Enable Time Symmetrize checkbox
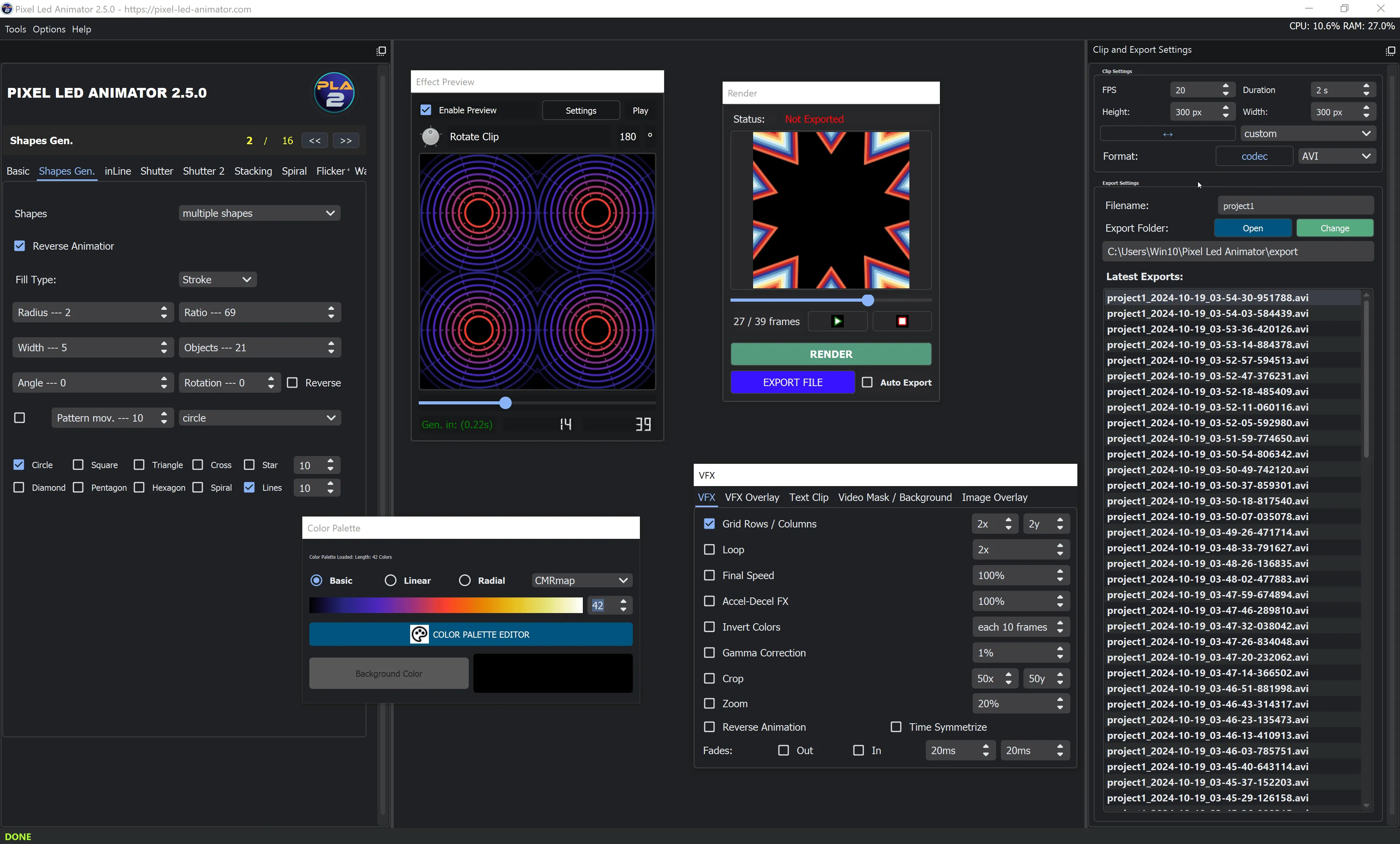 tap(896, 726)
